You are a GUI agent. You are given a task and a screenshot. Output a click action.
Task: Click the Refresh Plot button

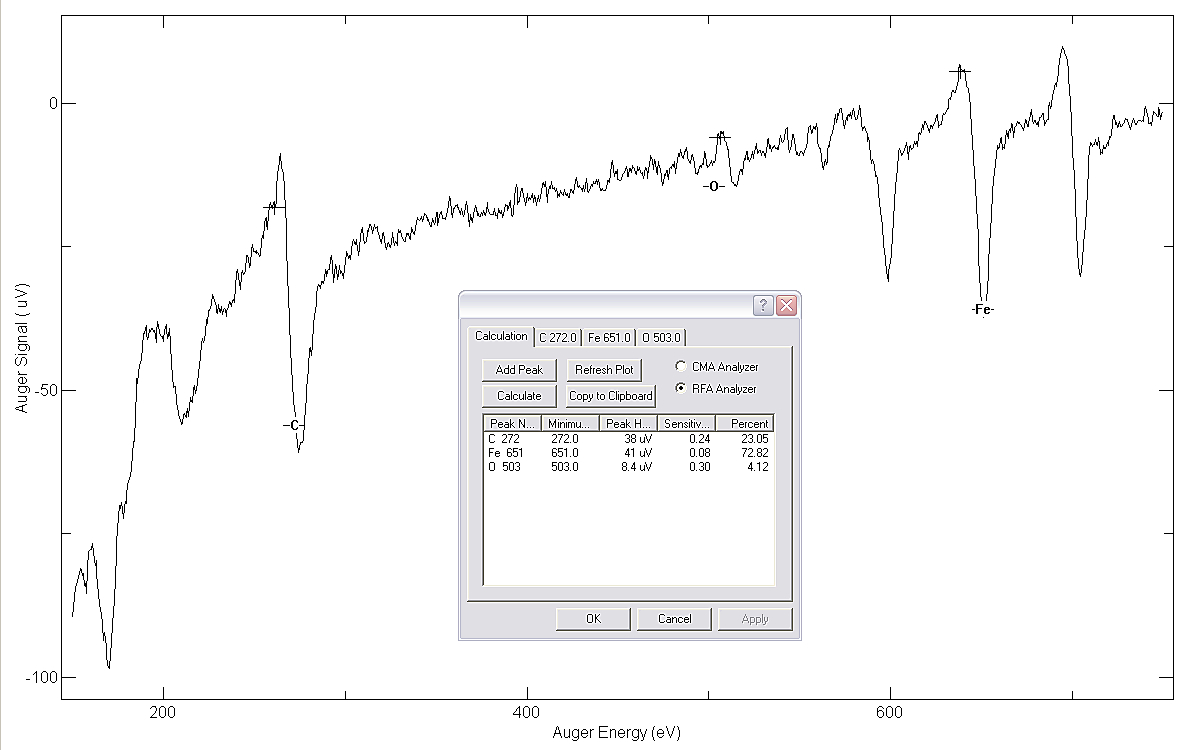604,370
